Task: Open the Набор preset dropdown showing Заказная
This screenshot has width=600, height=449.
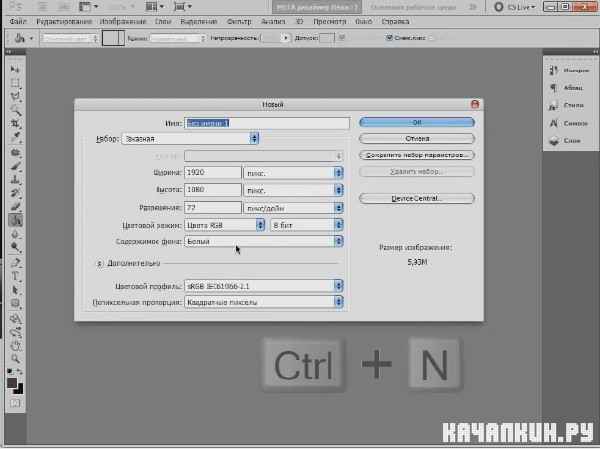Action: pyautogui.click(x=190, y=139)
